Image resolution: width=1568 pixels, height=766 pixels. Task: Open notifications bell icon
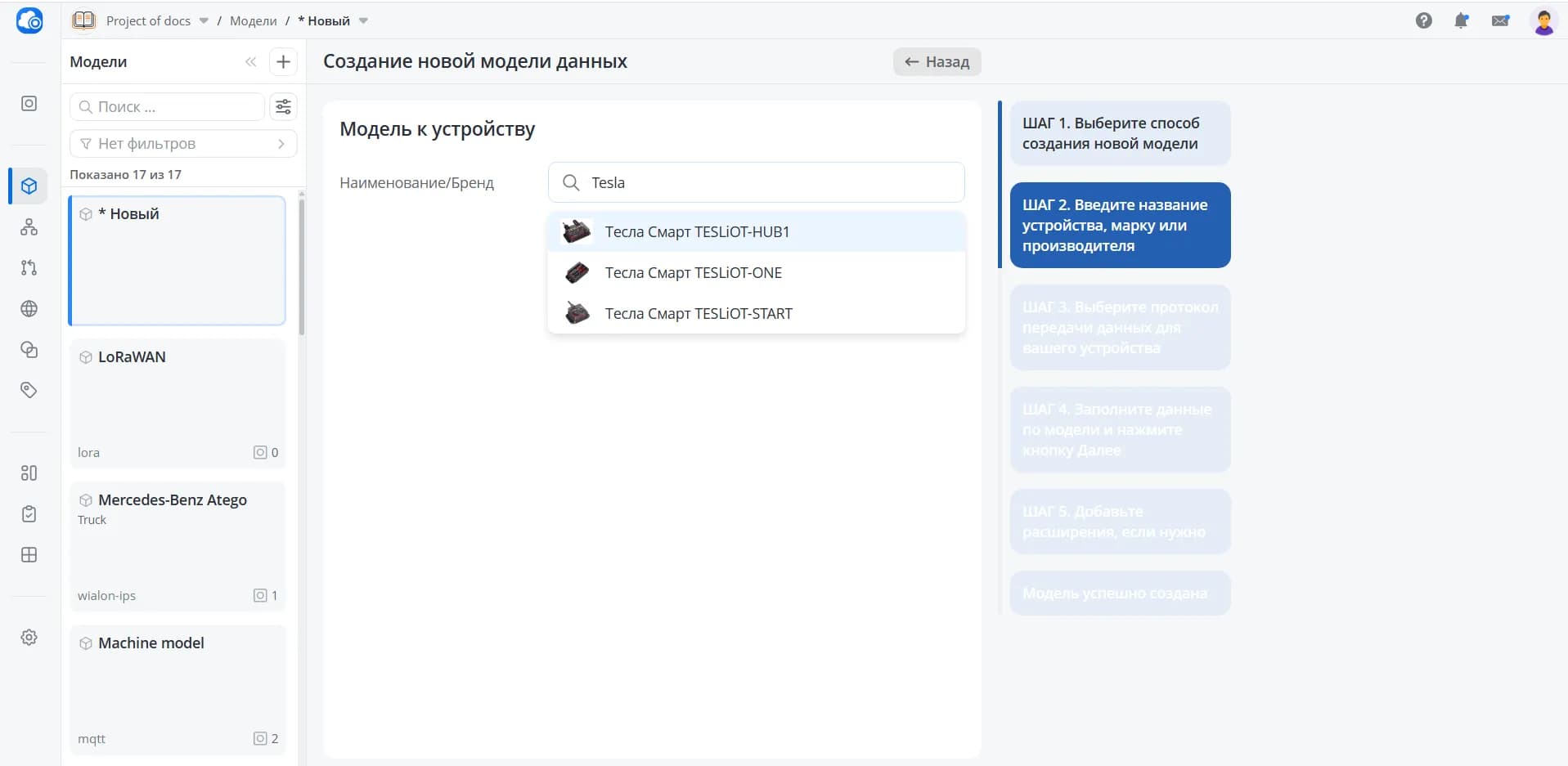tap(1462, 20)
